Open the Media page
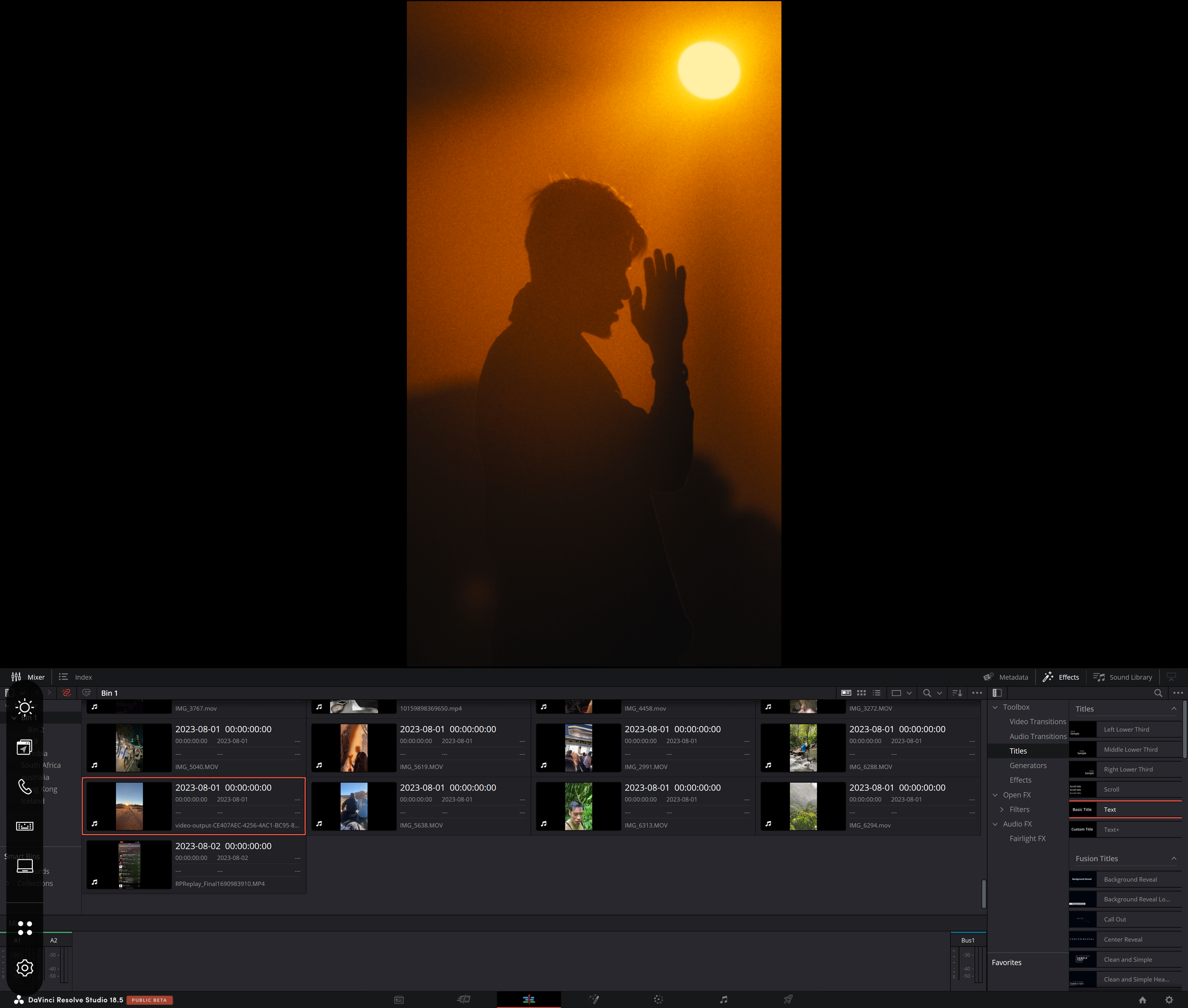 tap(399, 999)
